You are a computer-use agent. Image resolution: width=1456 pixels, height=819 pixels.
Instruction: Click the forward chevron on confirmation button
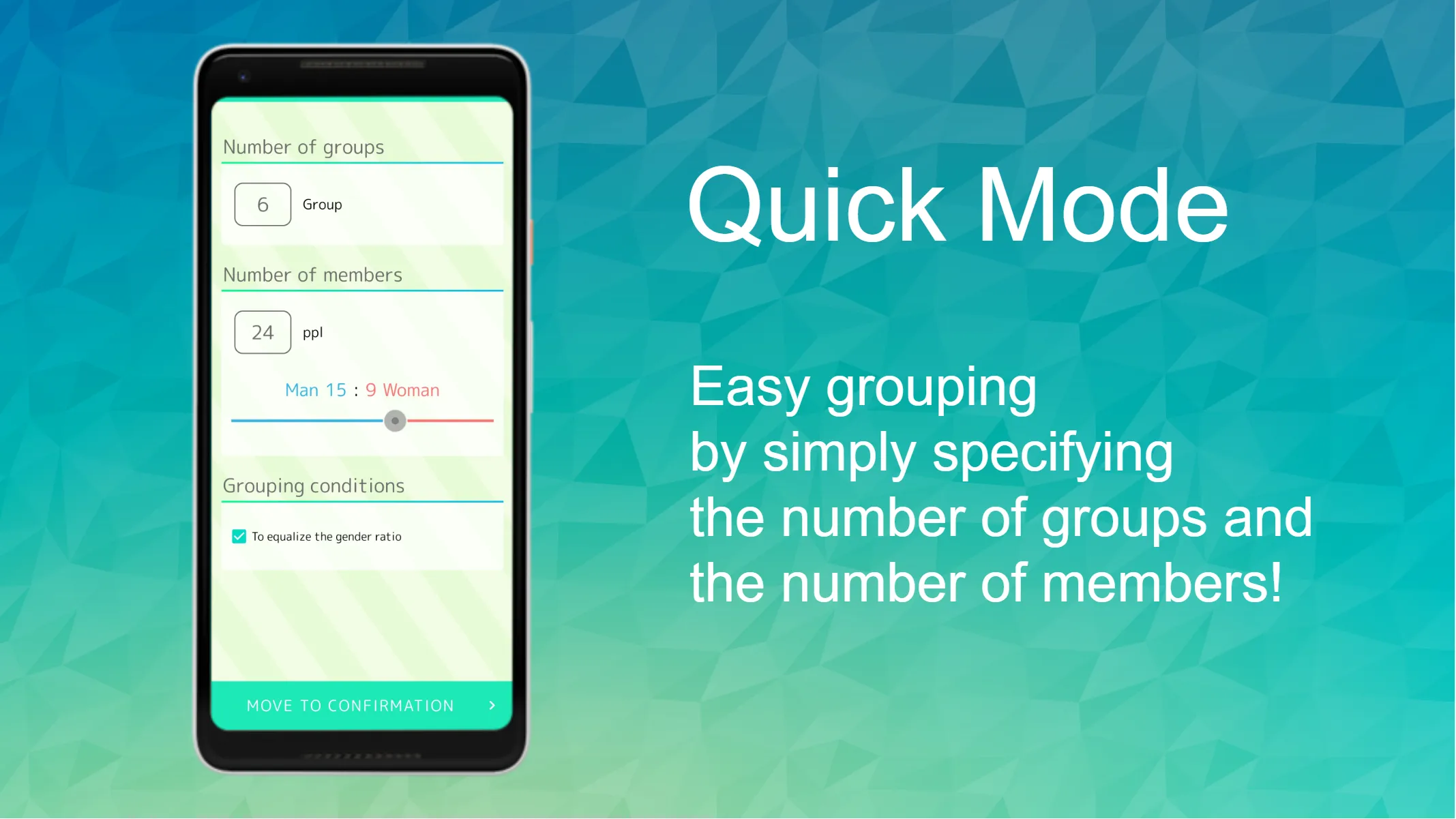[x=493, y=705]
